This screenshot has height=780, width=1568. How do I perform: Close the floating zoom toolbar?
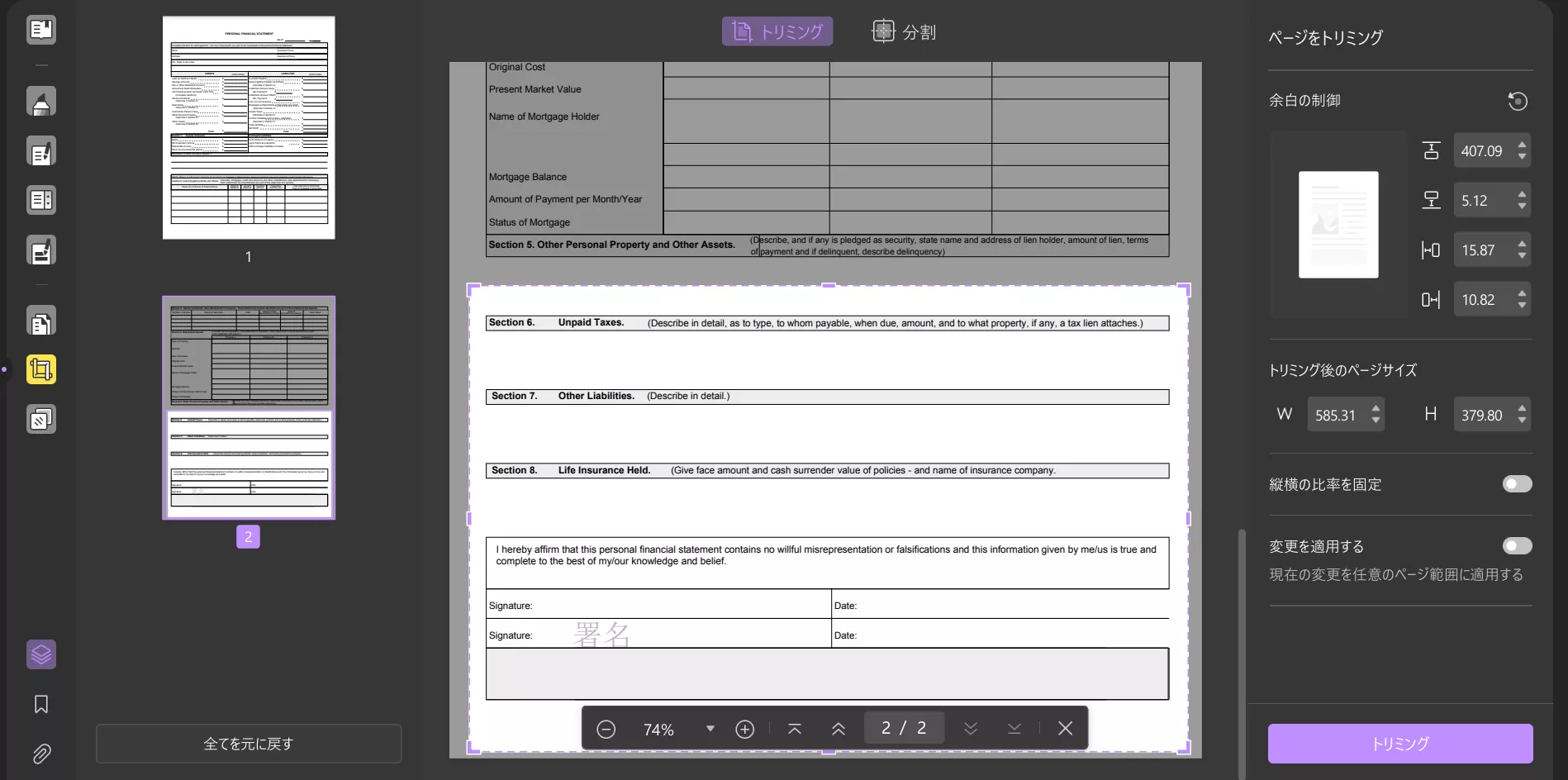point(1065,729)
